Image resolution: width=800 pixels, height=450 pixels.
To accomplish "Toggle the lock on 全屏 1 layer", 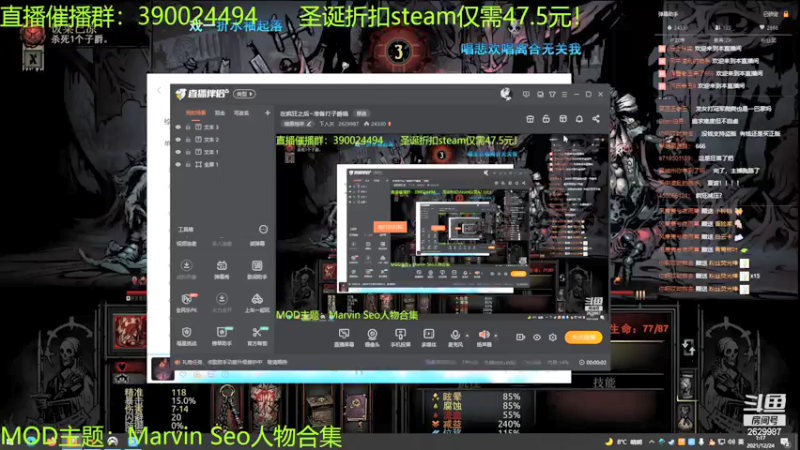I will tap(188, 164).
